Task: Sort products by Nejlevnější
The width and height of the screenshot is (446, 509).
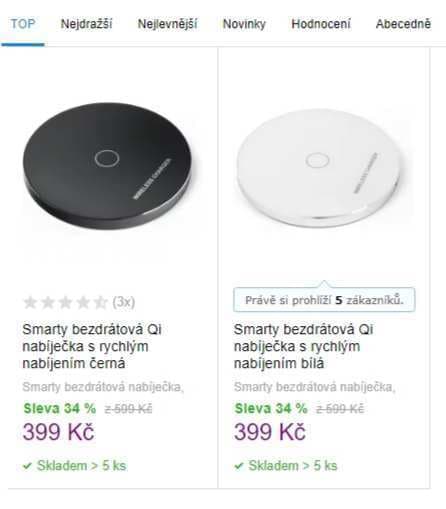Action: (x=167, y=24)
